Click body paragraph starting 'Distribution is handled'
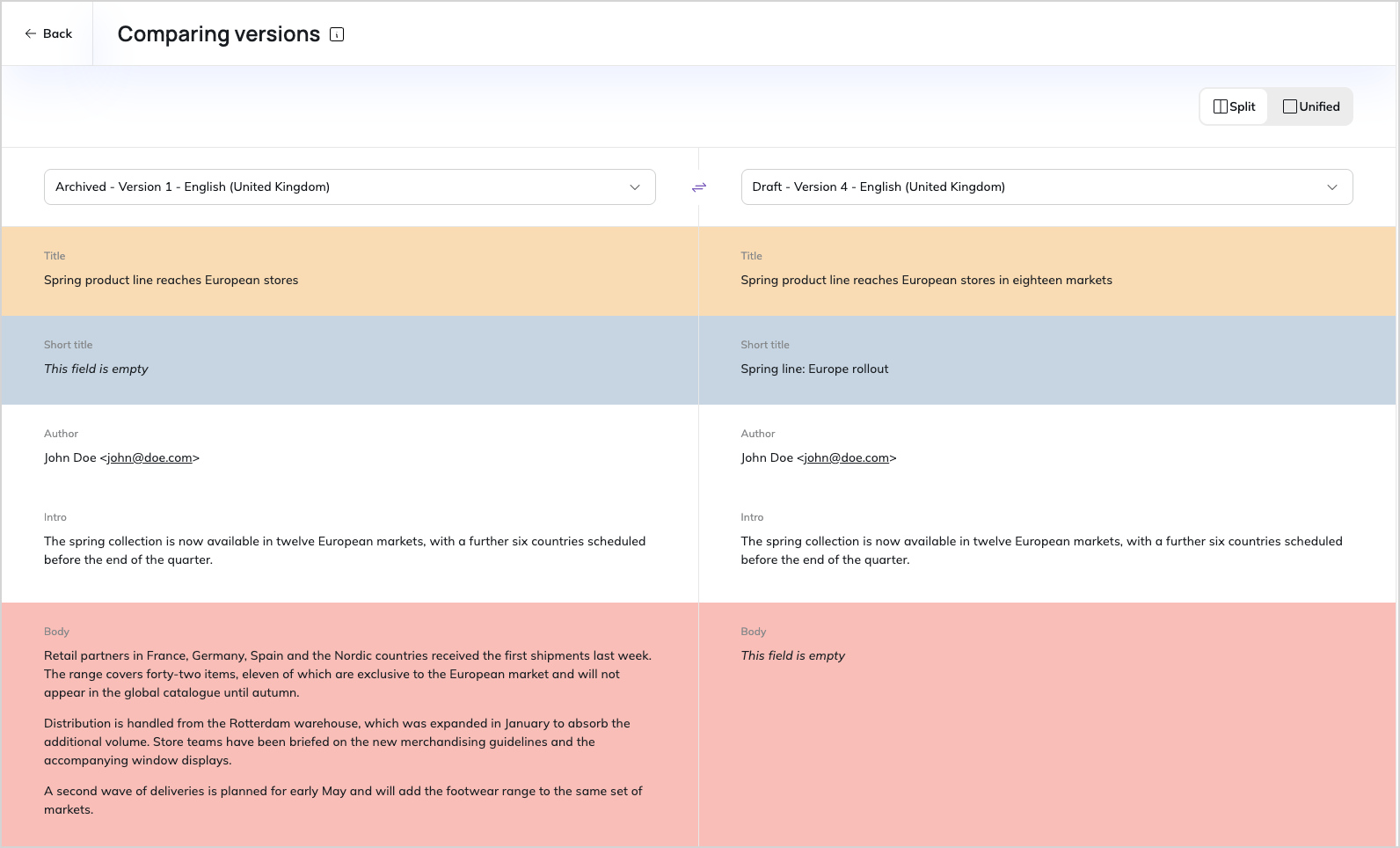The image size is (1400, 848). coord(337,742)
